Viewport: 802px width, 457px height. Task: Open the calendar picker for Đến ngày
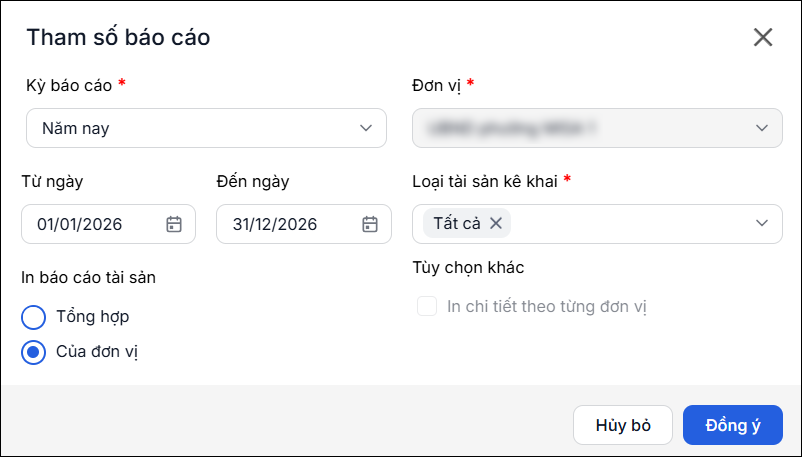point(370,224)
